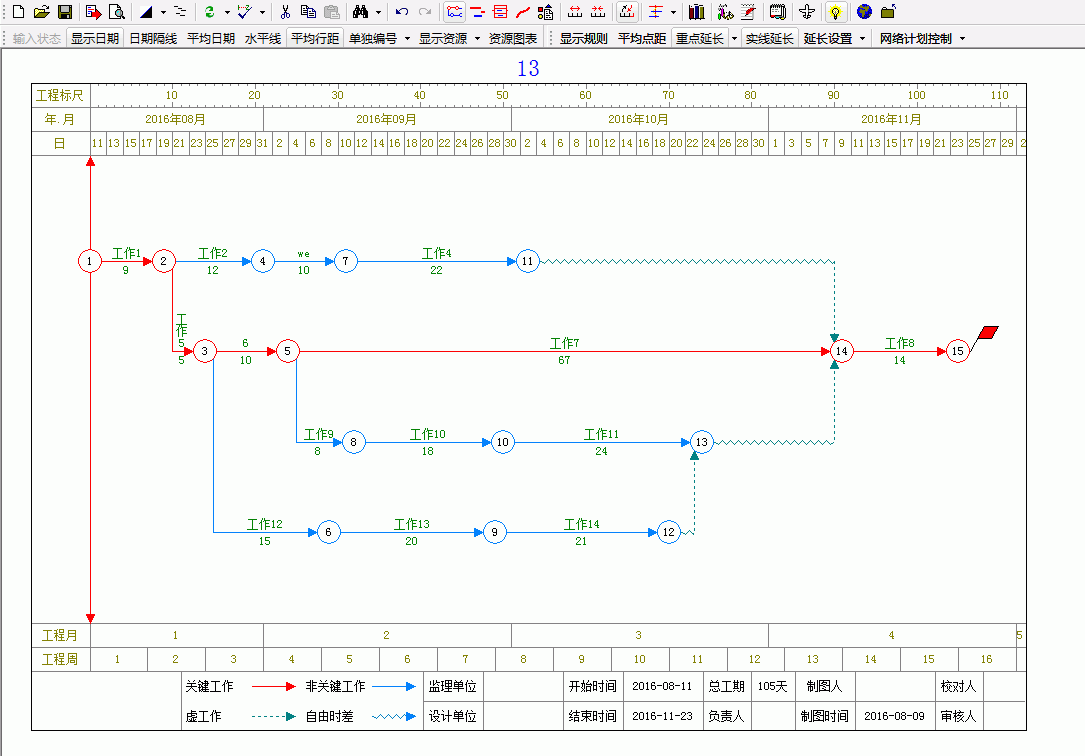This screenshot has height=756, width=1085.
Task: Open the spiral notebook icon
Action: (778, 12)
